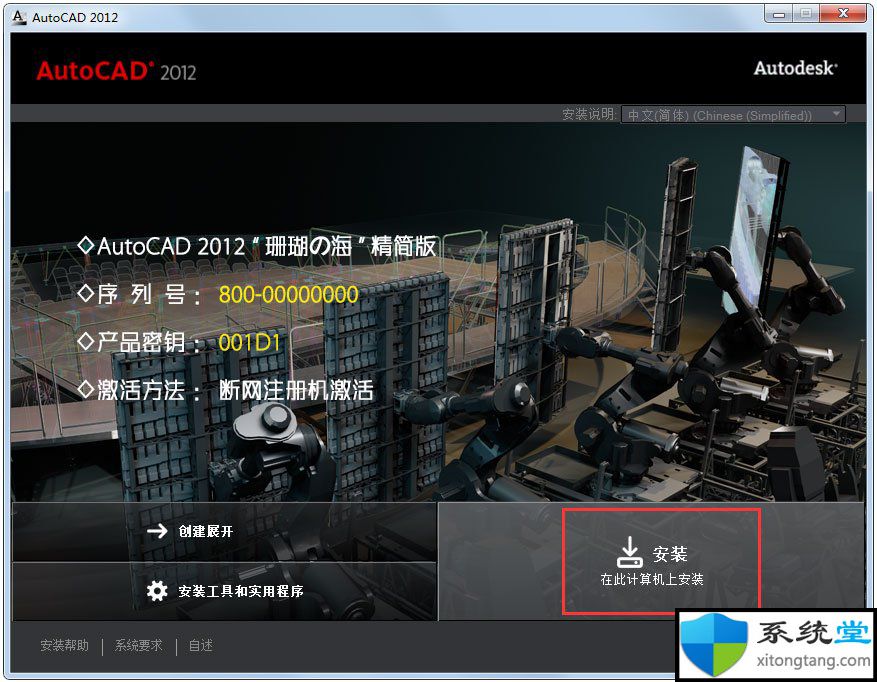
Task: Open the 安装帮助 link
Action: pyautogui.click(x=64, y=646)
